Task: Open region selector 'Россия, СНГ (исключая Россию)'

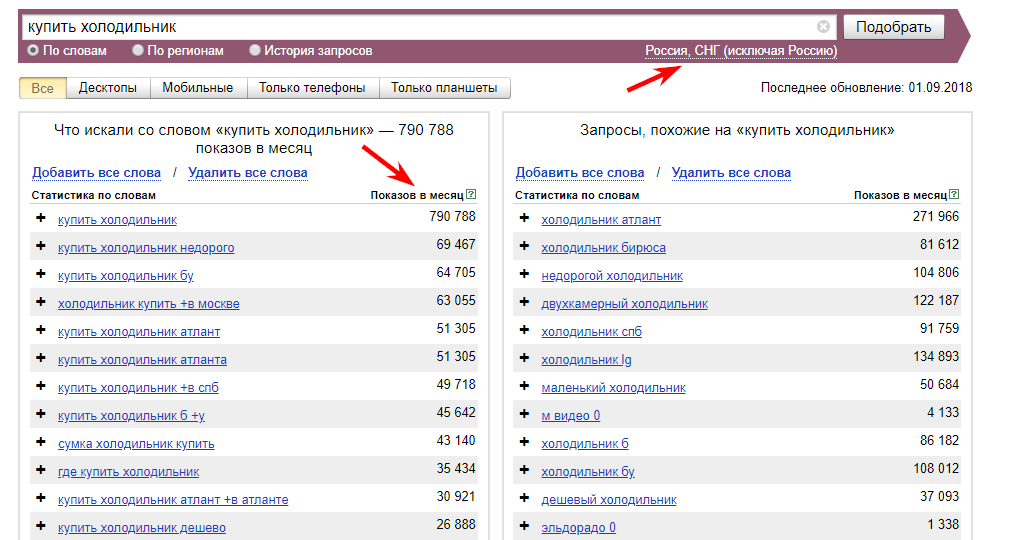Action: click(741, 51)
